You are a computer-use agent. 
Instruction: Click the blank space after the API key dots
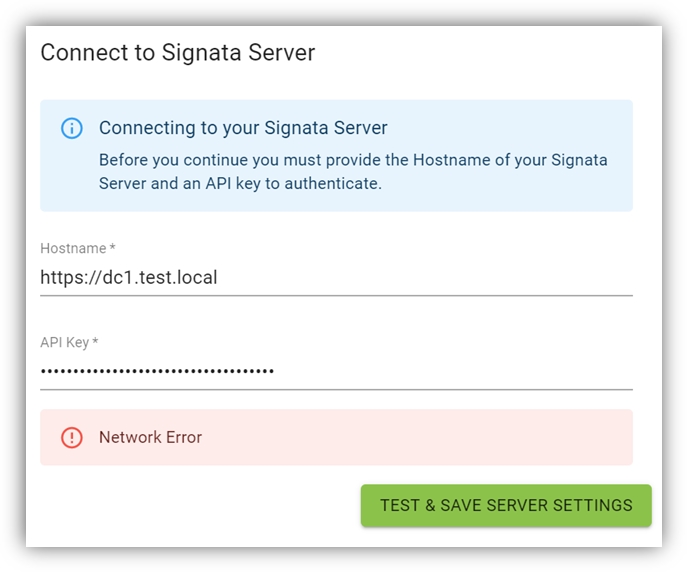[x=450, y=371]
